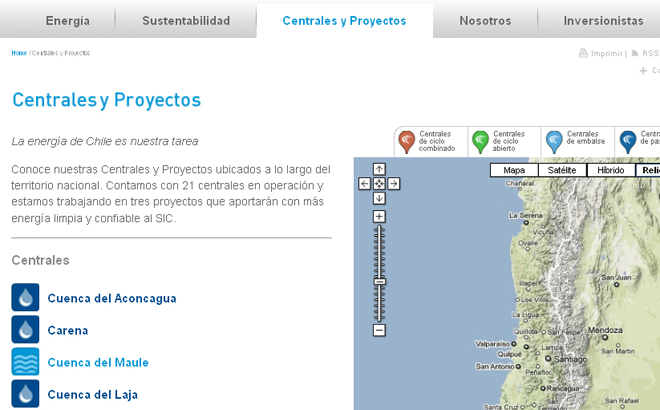Click the red combined-cycle plant marker icon
This screenshot has width=660, height=410.
click(407, 142)
